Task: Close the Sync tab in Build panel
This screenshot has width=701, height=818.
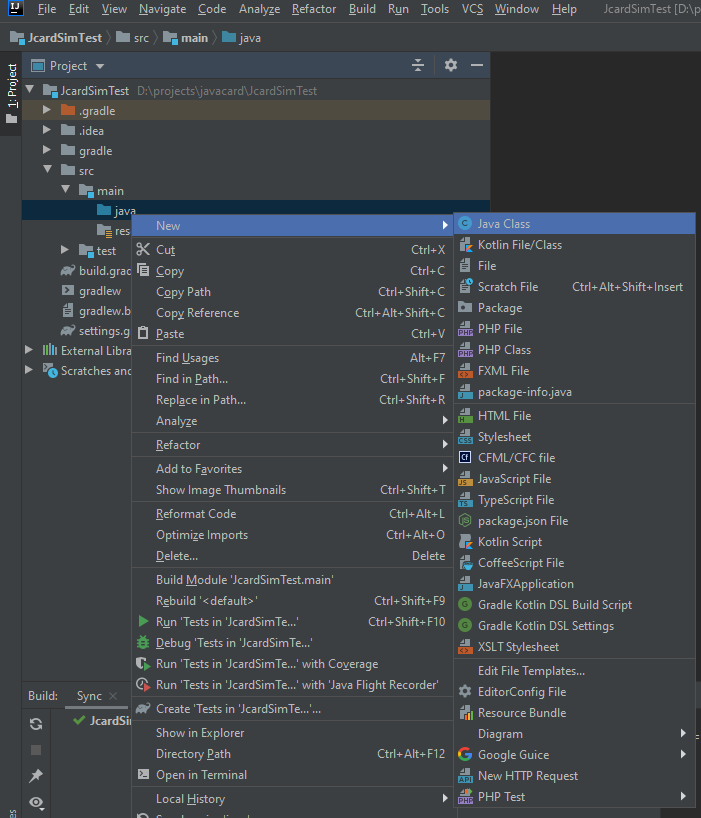Action: pyautogui.click(x=113, y=697)
